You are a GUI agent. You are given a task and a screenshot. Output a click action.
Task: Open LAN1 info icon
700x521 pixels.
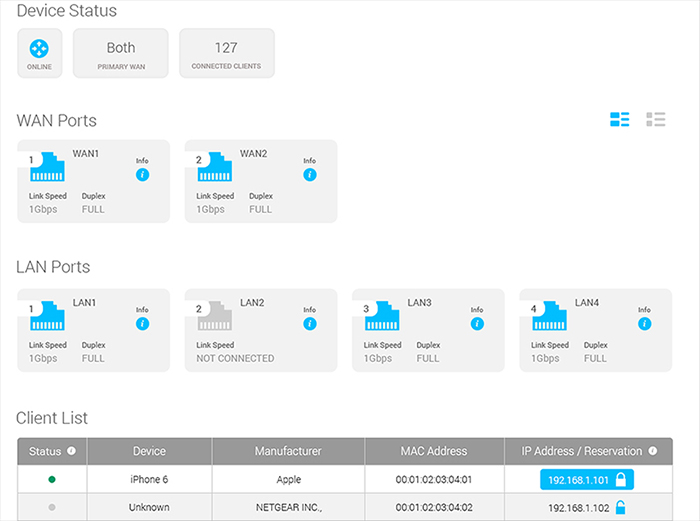point(142,324)
